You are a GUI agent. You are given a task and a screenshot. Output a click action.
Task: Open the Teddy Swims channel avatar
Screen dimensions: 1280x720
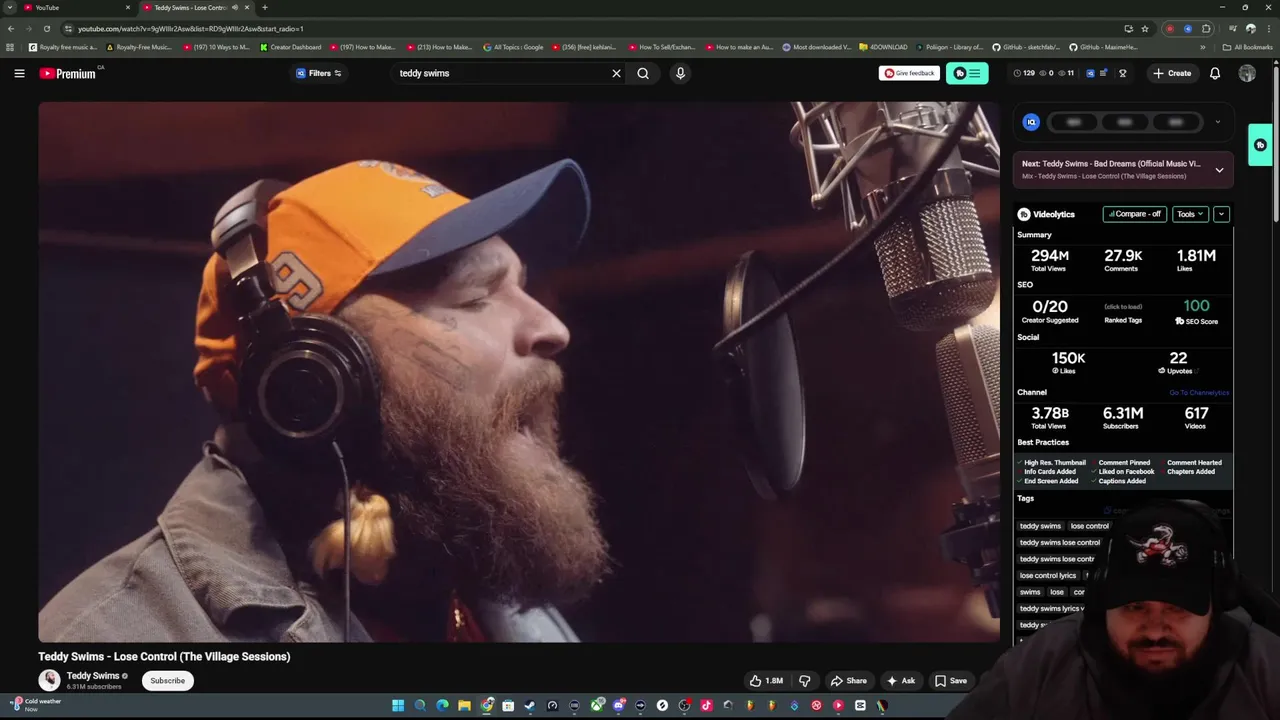[49, 681]
